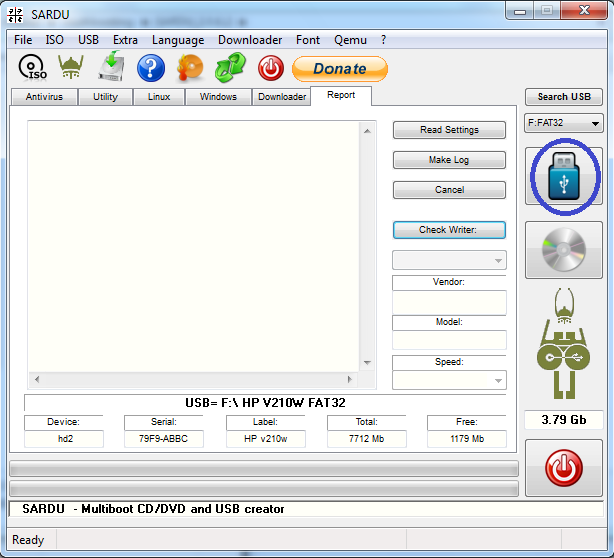
Task: Switch to the Antivirus tab
Action: point(44,97)
